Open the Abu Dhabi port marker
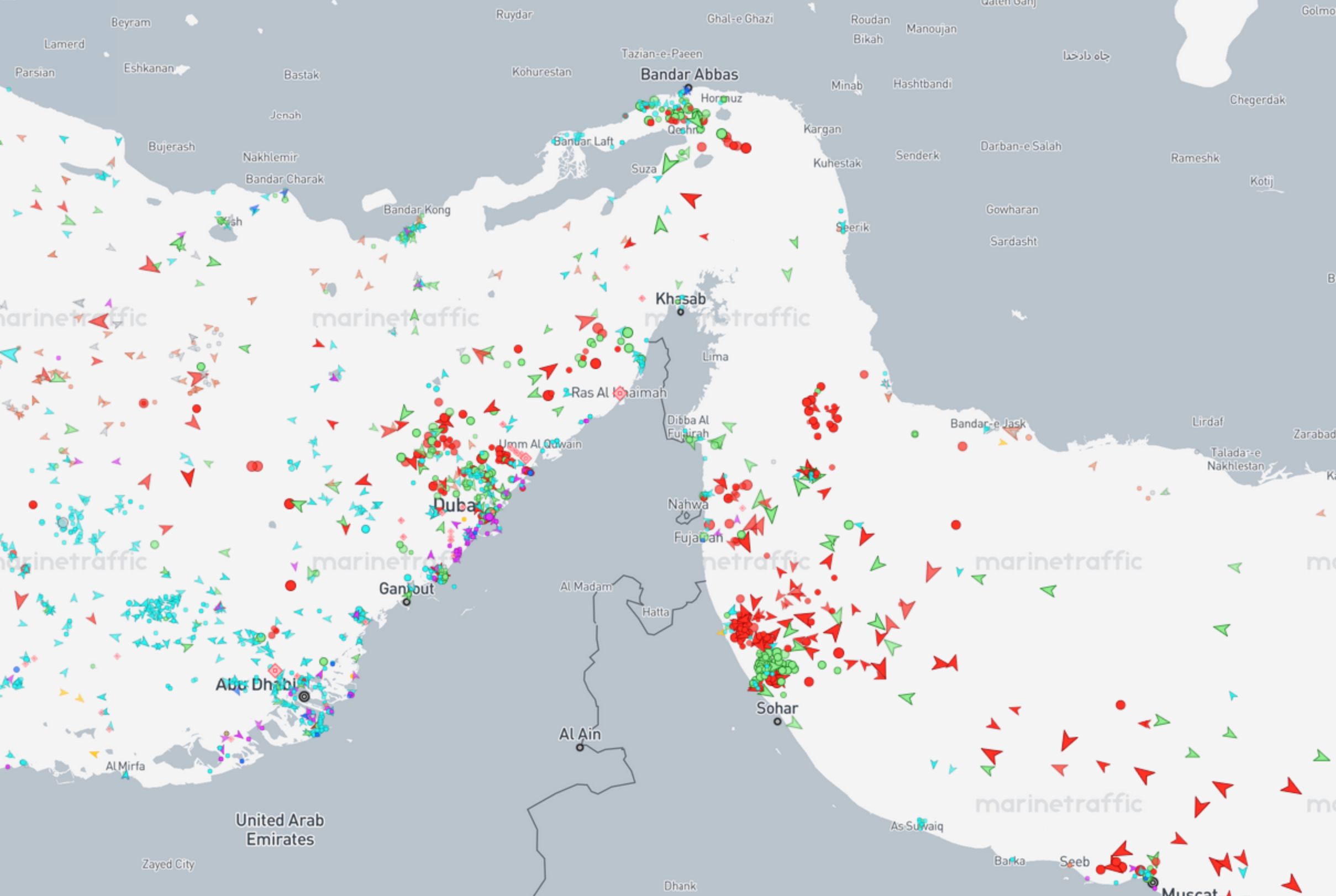1336x896 pixels. point(304,697)
